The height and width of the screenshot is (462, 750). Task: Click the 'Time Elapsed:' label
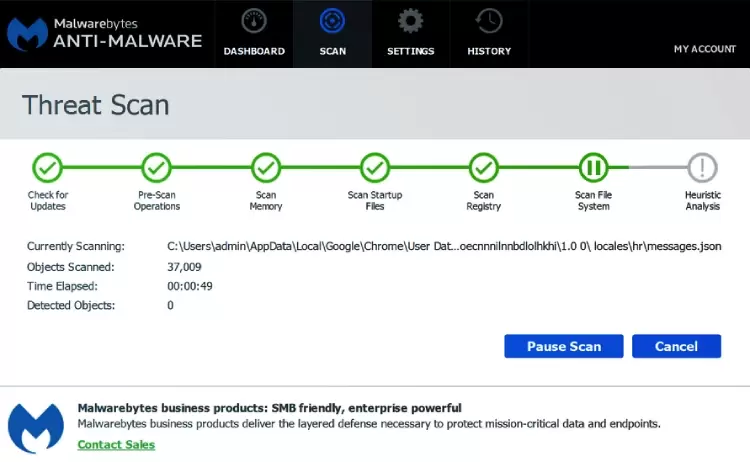pyautogui.click(x=62, y=286)
